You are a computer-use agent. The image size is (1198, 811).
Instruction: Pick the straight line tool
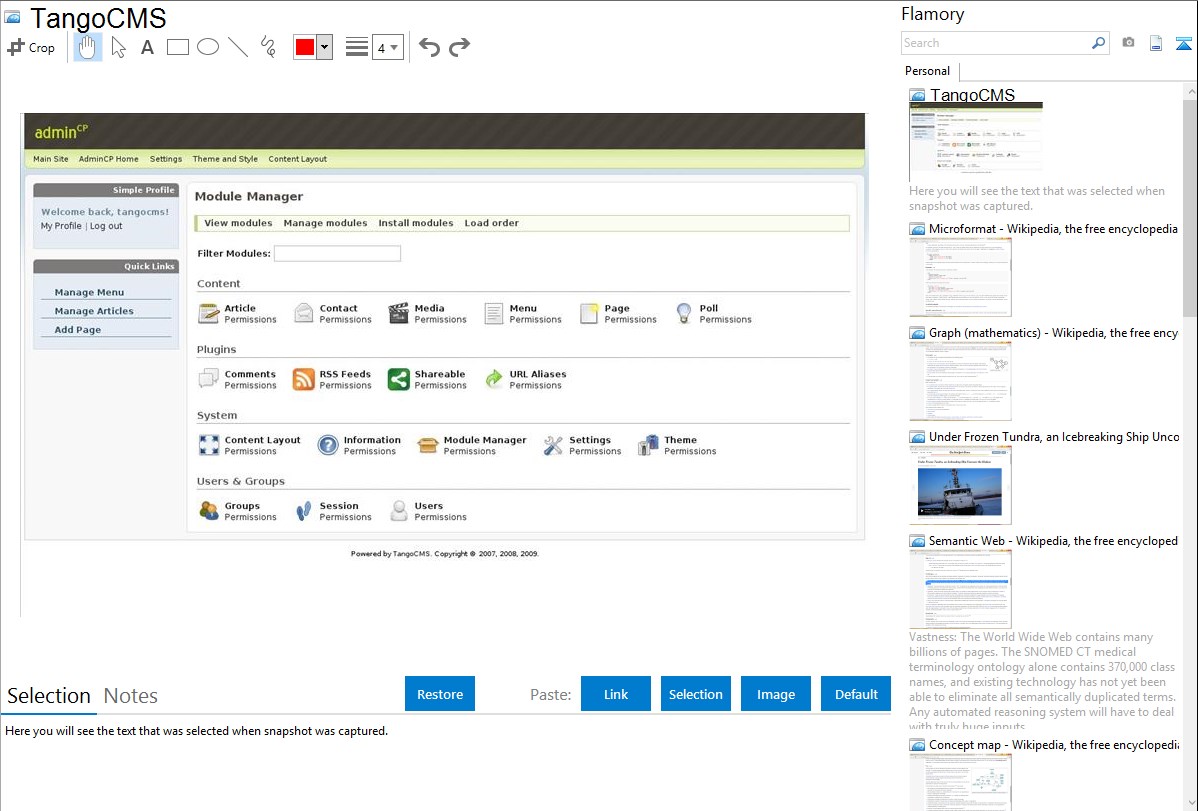(x=238, y=47)
